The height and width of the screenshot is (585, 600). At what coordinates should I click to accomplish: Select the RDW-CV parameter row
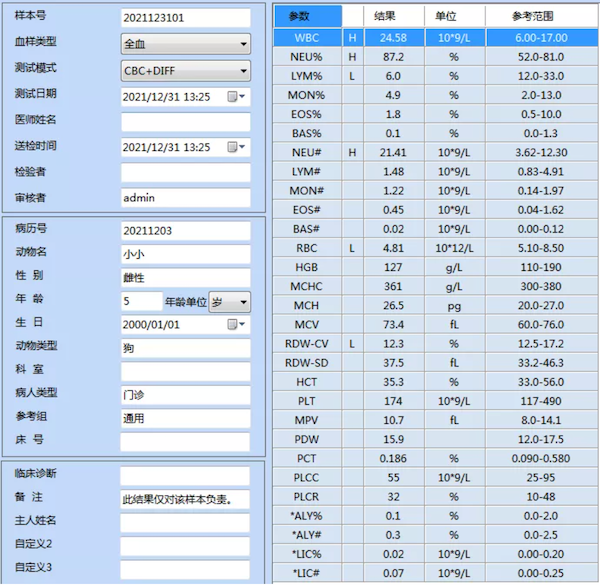tap(435, 344)
